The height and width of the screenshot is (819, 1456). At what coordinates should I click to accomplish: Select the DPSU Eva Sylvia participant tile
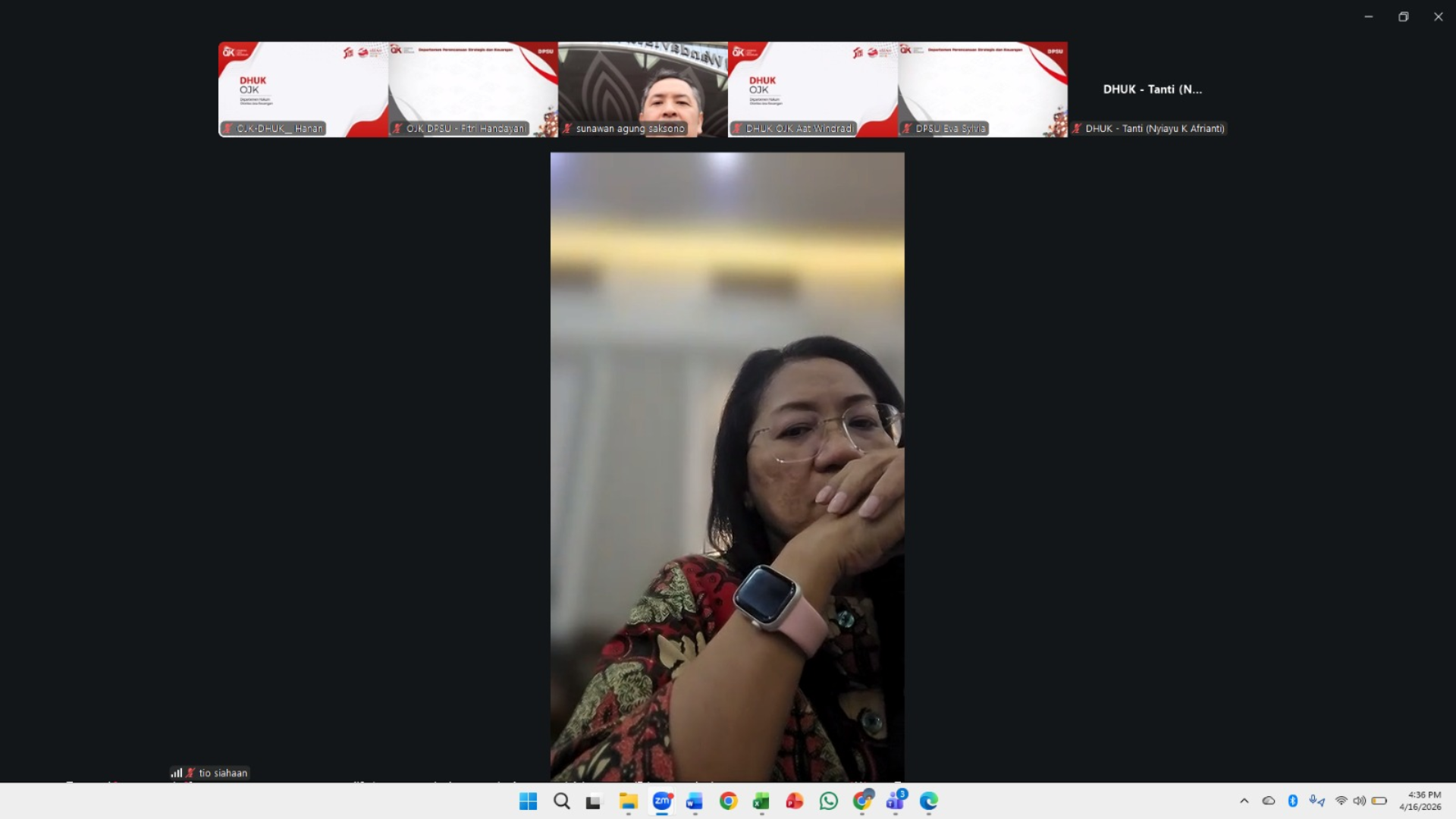983,89
